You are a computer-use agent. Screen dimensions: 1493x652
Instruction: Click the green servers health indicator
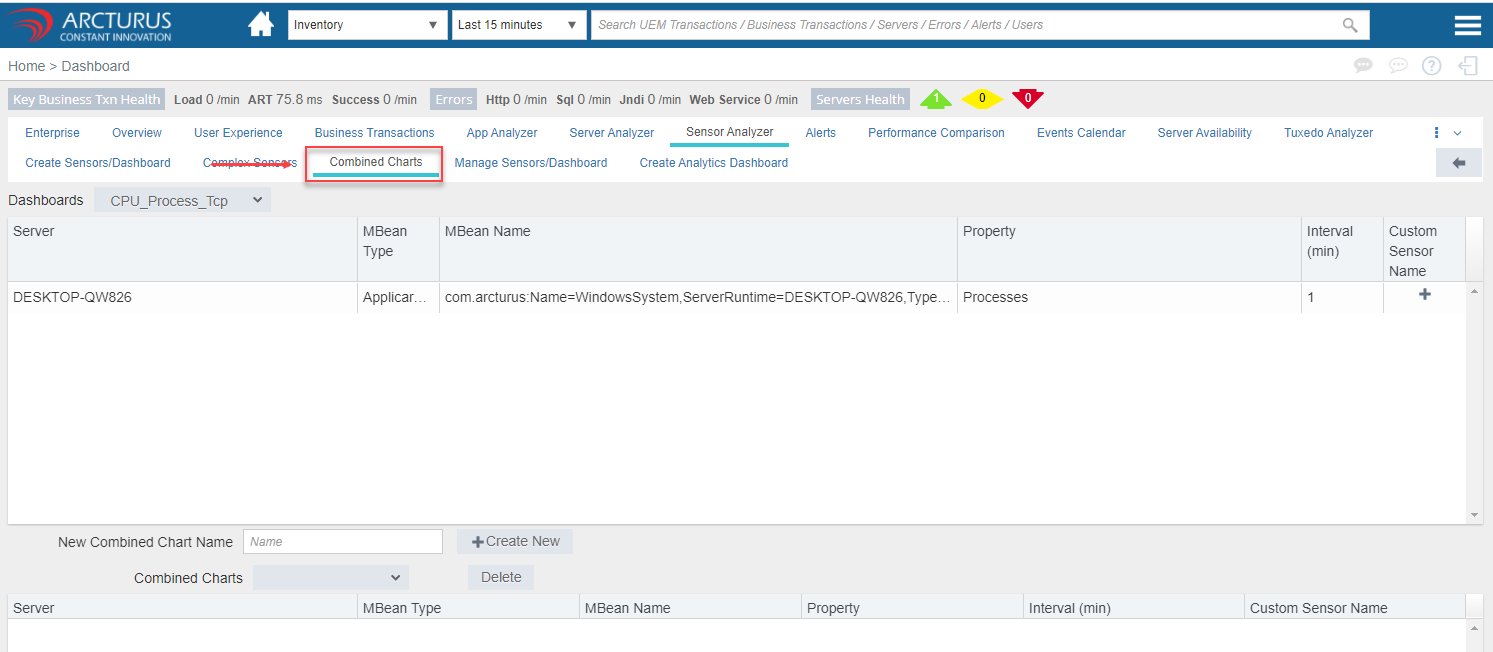pos(935,99)
